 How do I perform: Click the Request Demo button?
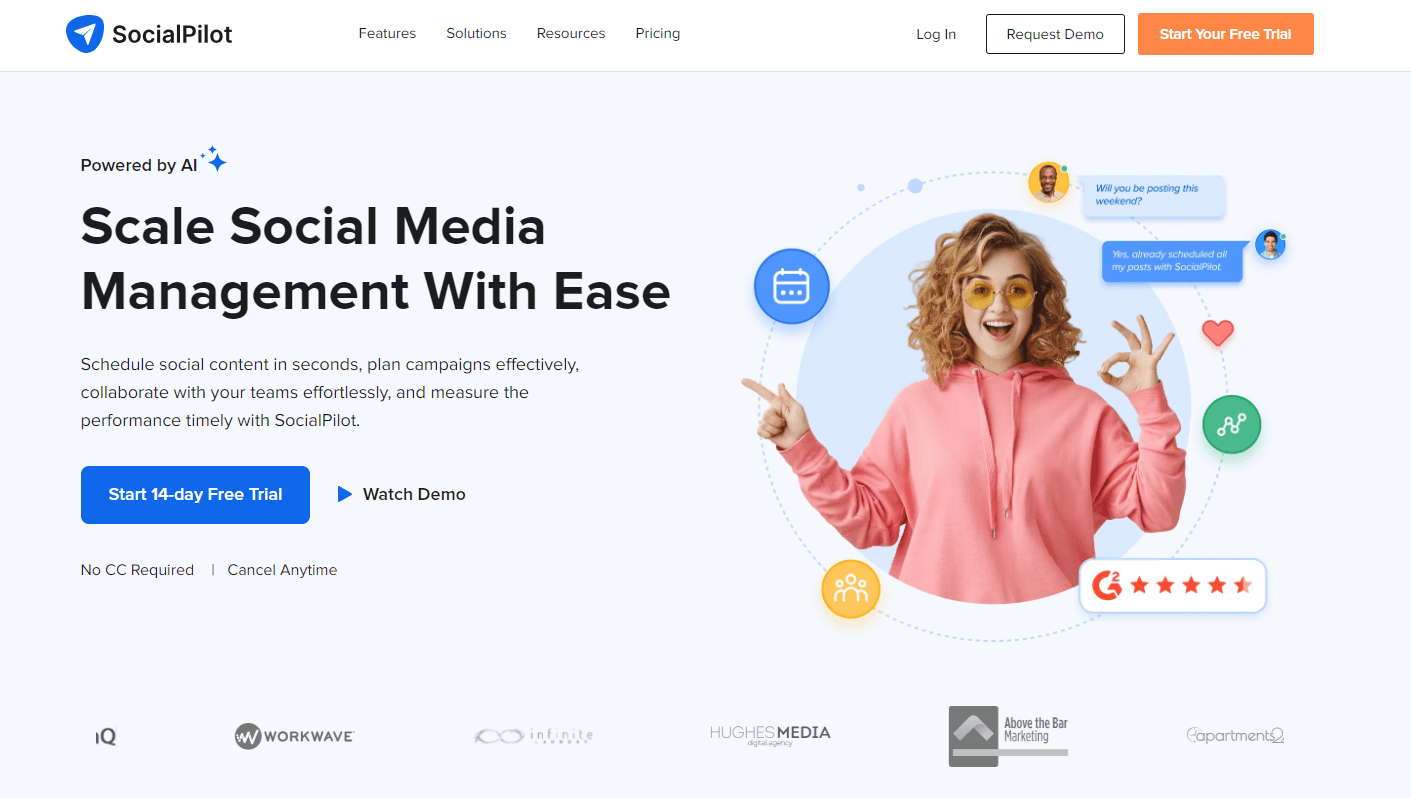click(1055, 34)
